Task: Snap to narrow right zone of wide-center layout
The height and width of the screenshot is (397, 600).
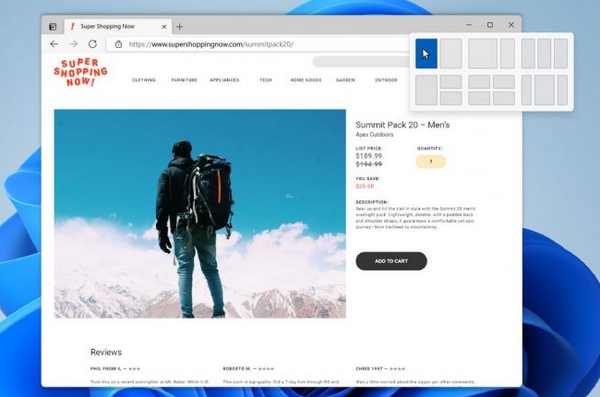Action: pos(562,90)
